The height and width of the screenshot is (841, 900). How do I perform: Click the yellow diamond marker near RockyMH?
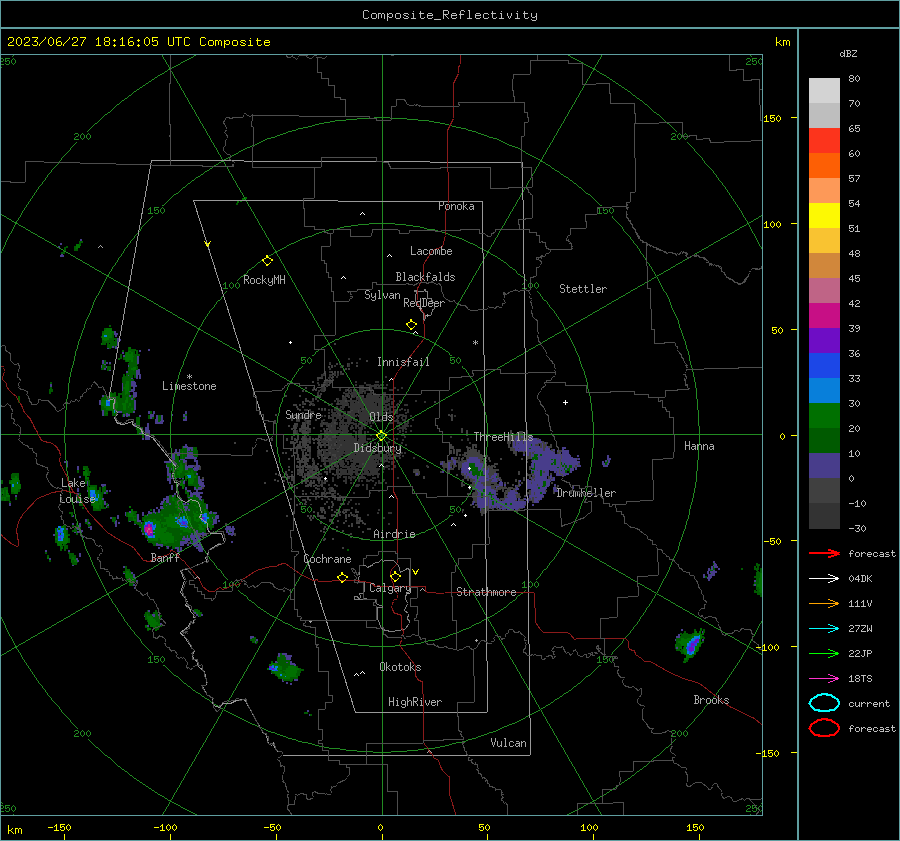click(x=267, y=261)
